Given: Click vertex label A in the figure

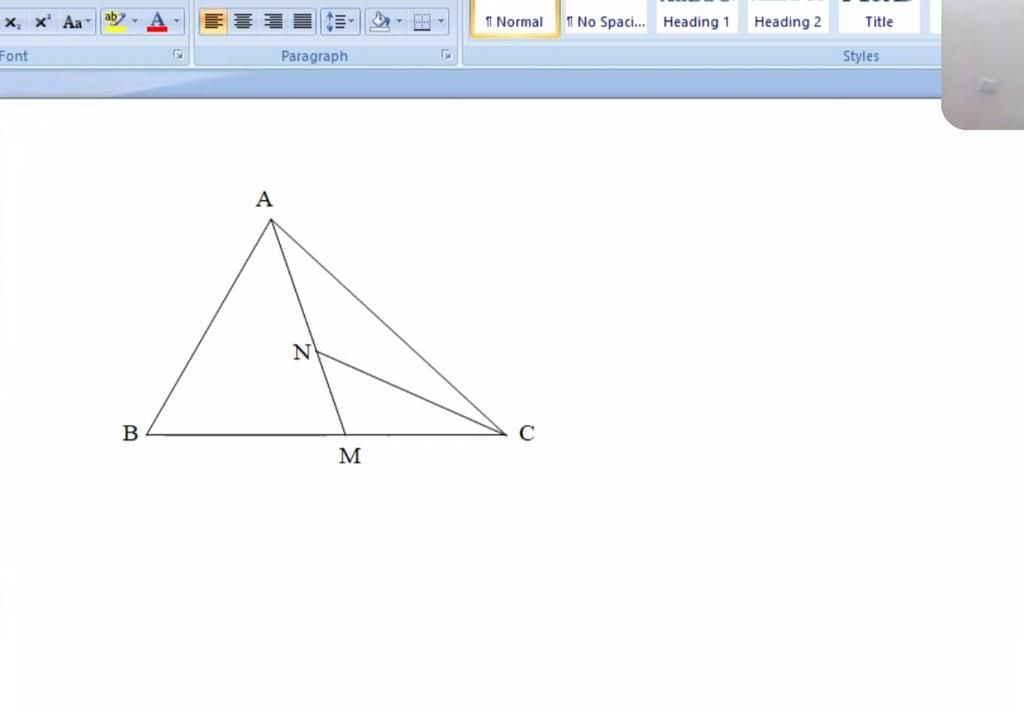Looking at the screenshot, I should click(x=264, y=199).
